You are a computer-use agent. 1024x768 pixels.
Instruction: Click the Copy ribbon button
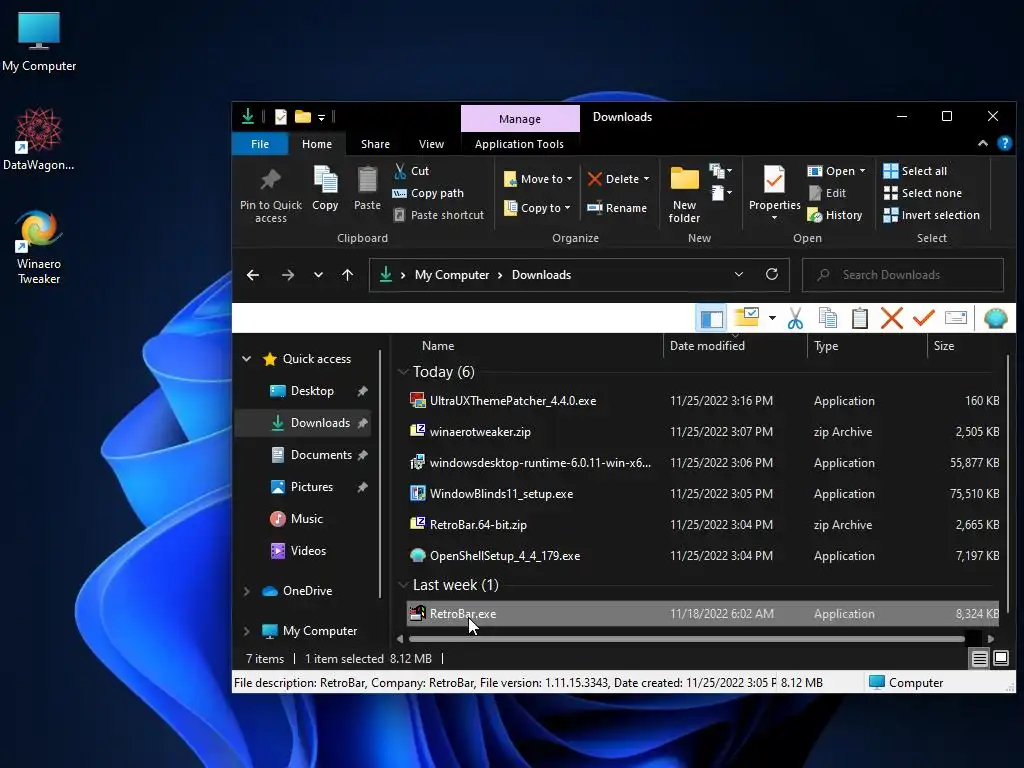pos(325,189)
